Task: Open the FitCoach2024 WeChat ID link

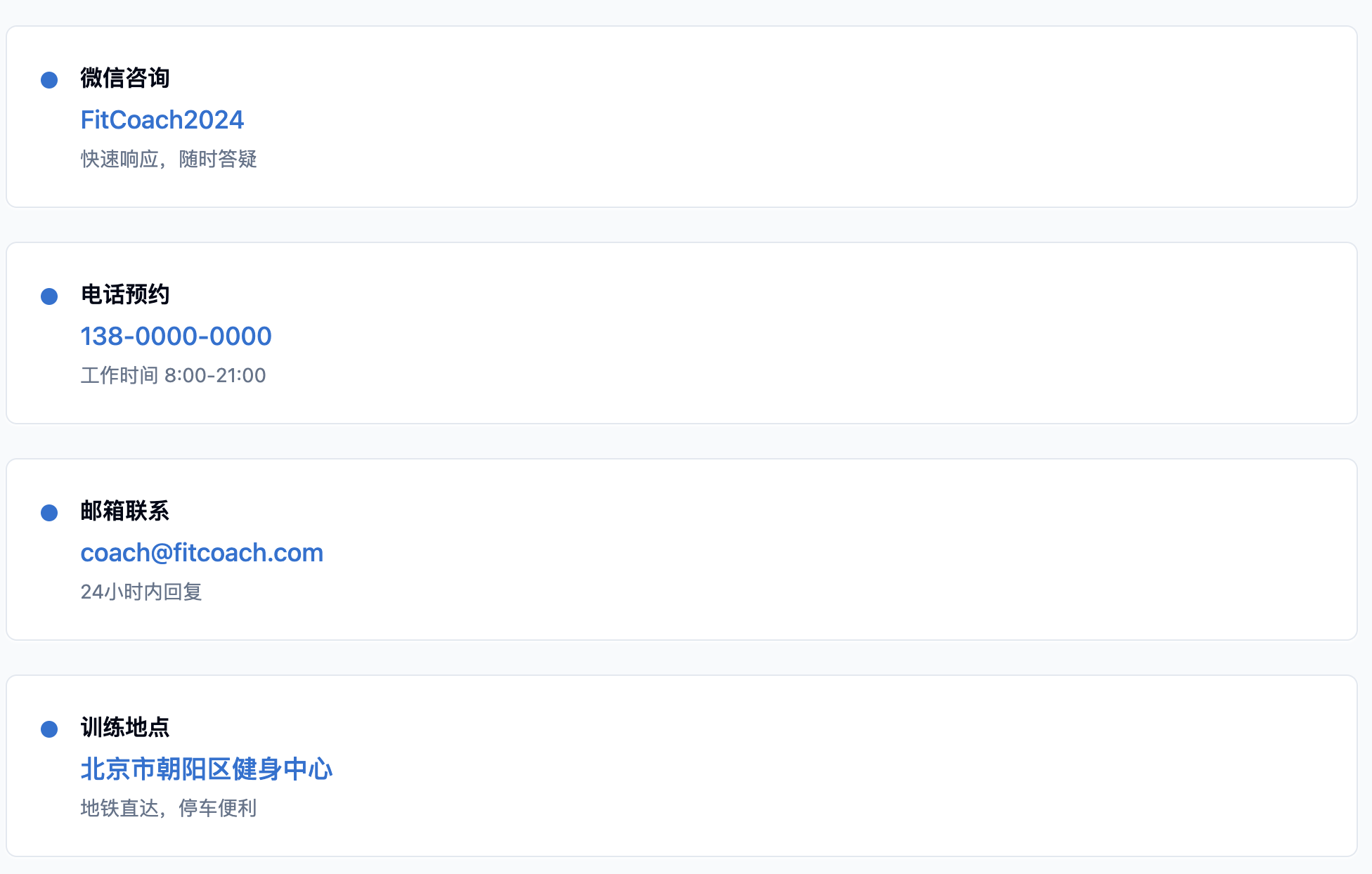Action: [x=162, y=120]
